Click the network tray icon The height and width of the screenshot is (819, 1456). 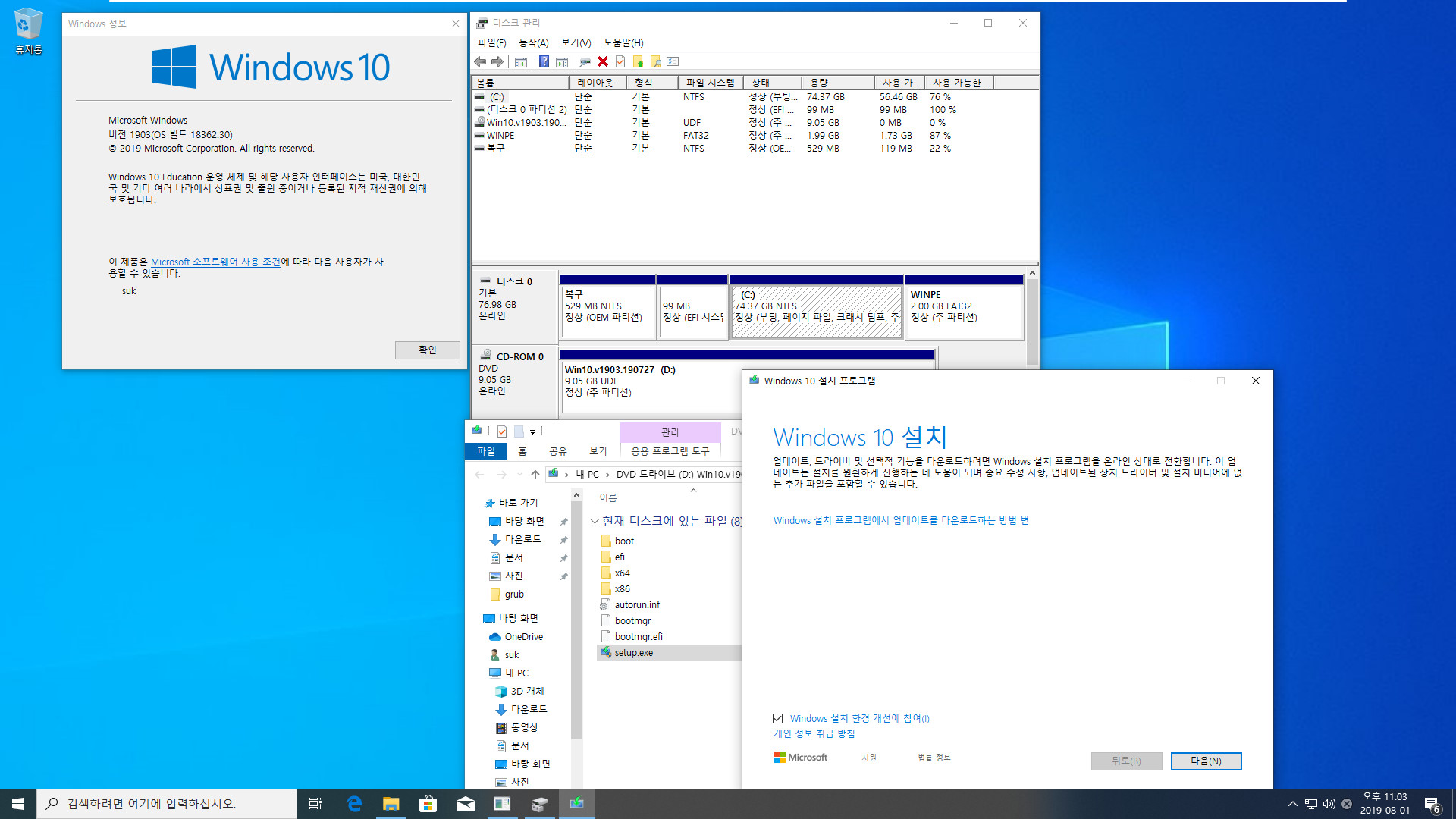[1311, 804]
